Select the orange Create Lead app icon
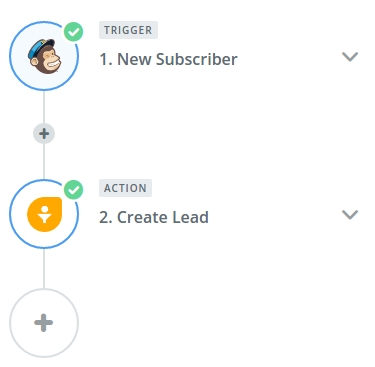 pyautogui.click(x=44, y=214)
